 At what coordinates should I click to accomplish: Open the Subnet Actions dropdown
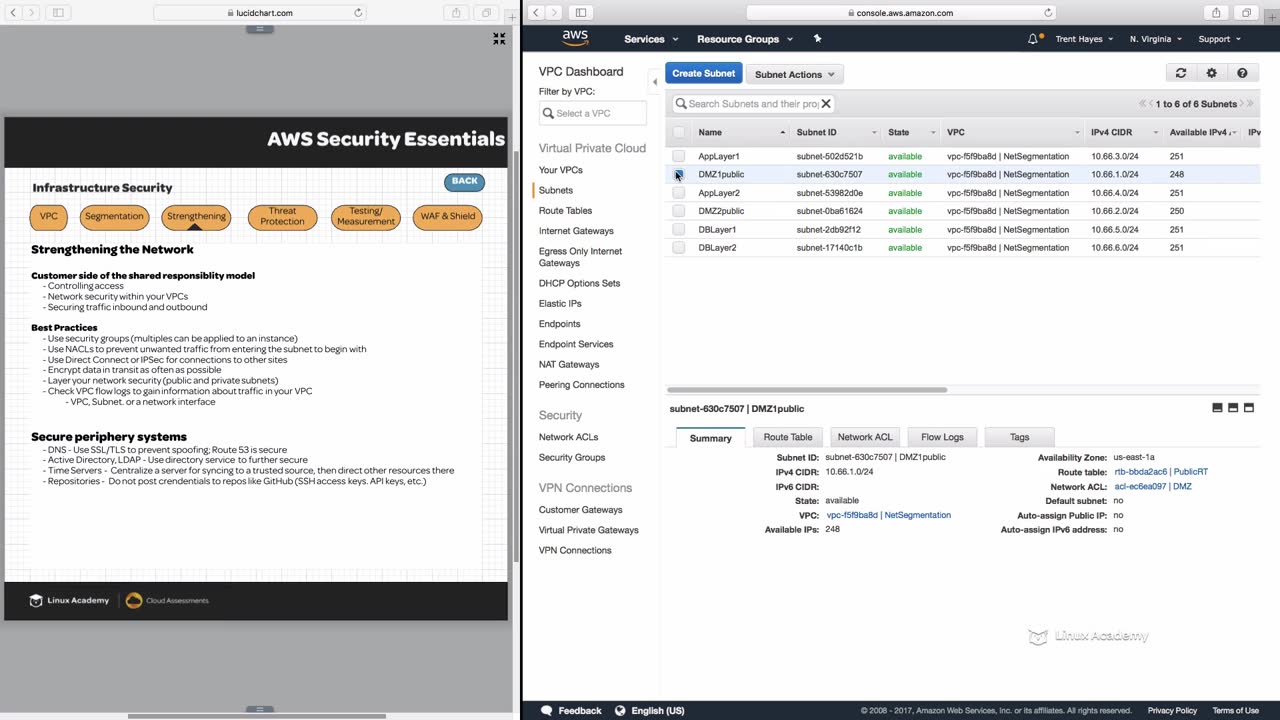pyautogui.click(x=795, y=74)
